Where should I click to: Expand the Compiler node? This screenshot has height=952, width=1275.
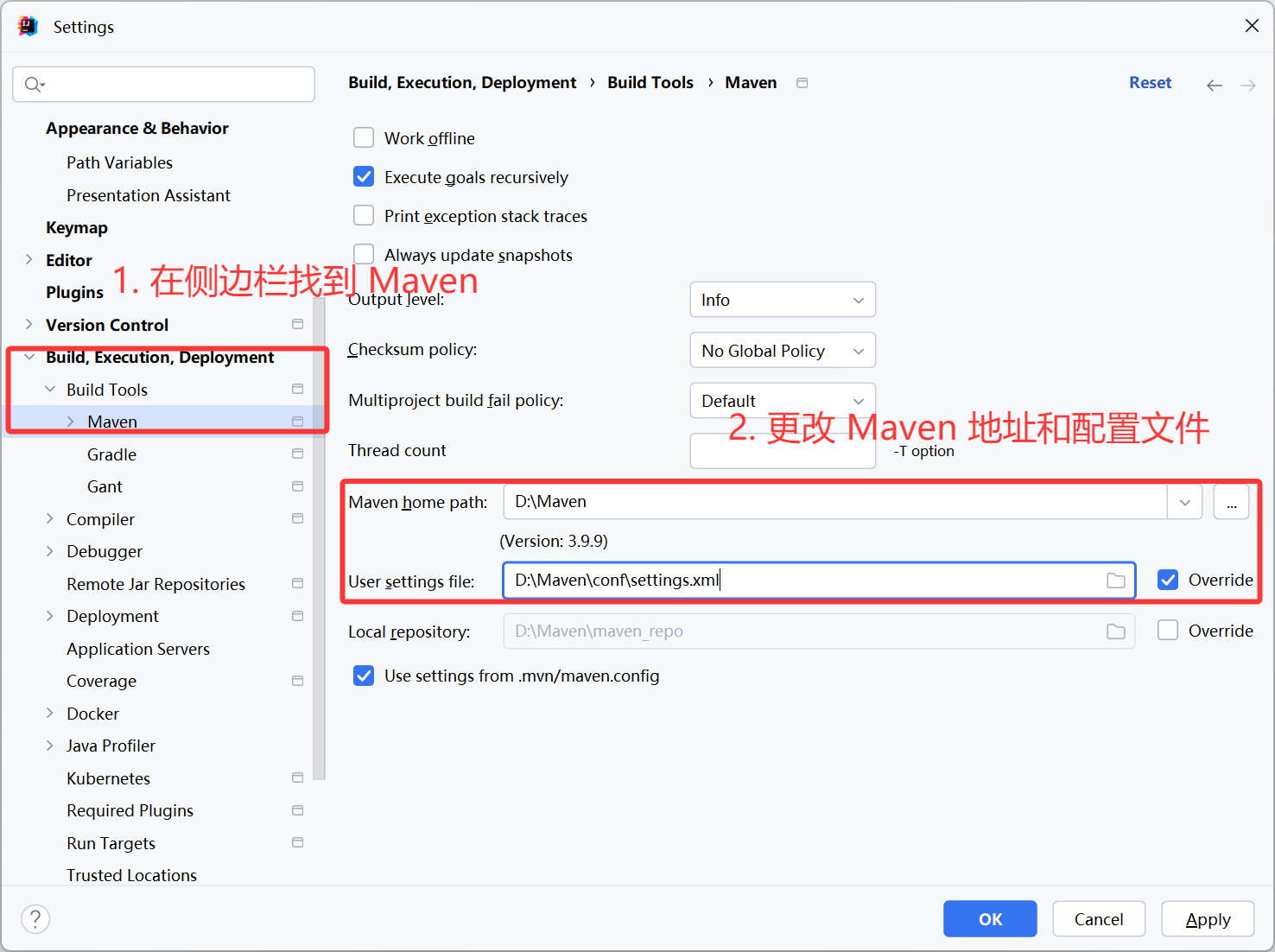[x=50, y=518]
